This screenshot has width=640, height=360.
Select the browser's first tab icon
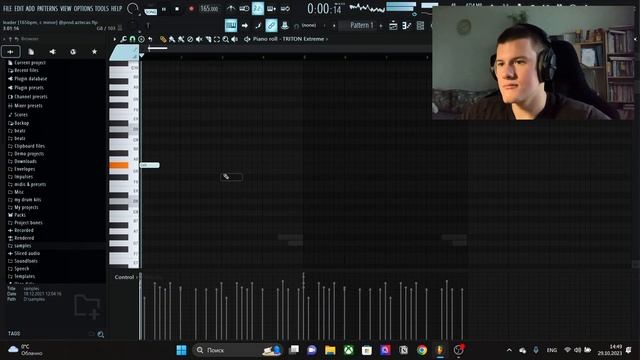click(11, 52)
